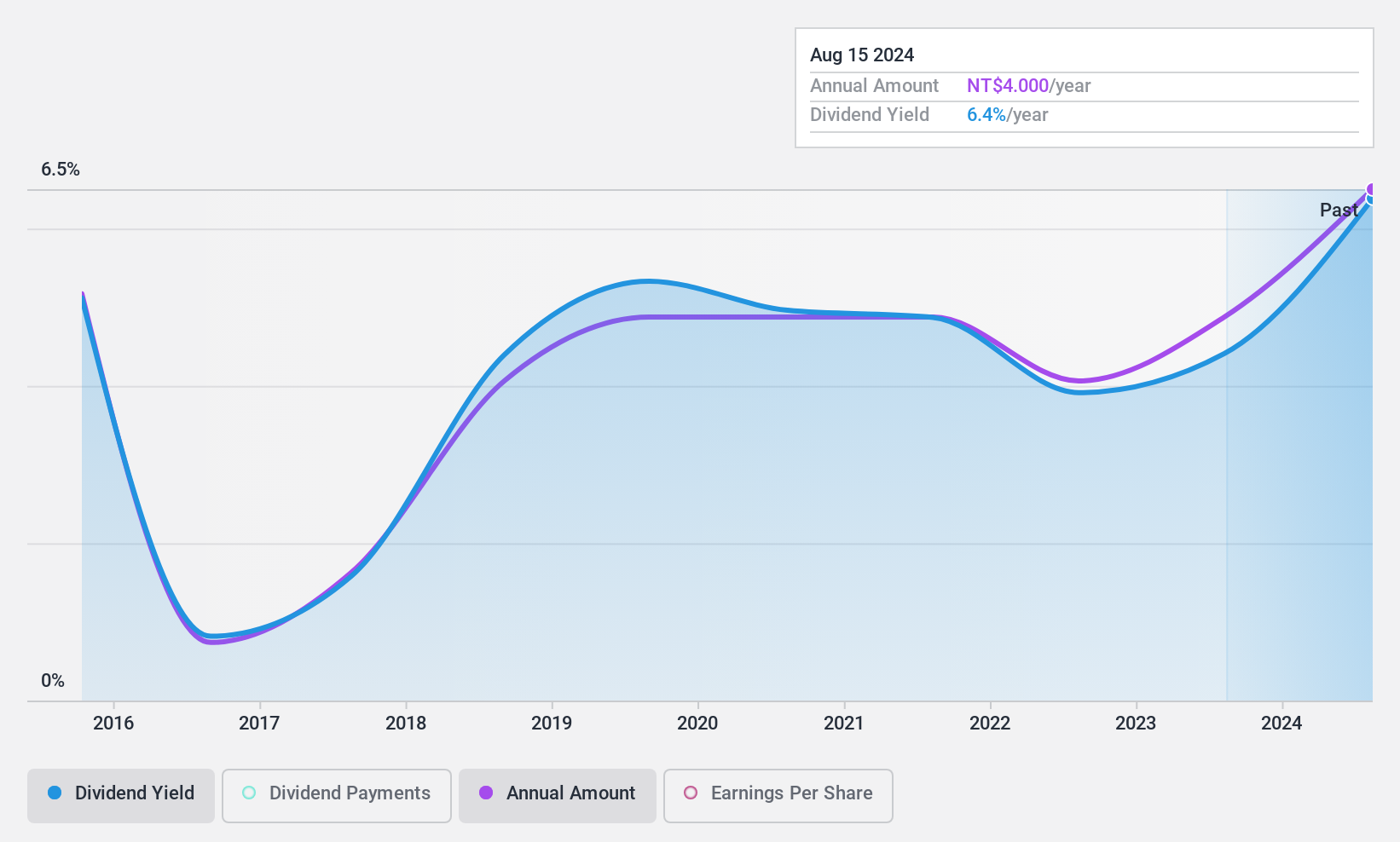Click the 6.4%/year tooltip value
Screen dimensions: 1400x842
(1008, 115)
